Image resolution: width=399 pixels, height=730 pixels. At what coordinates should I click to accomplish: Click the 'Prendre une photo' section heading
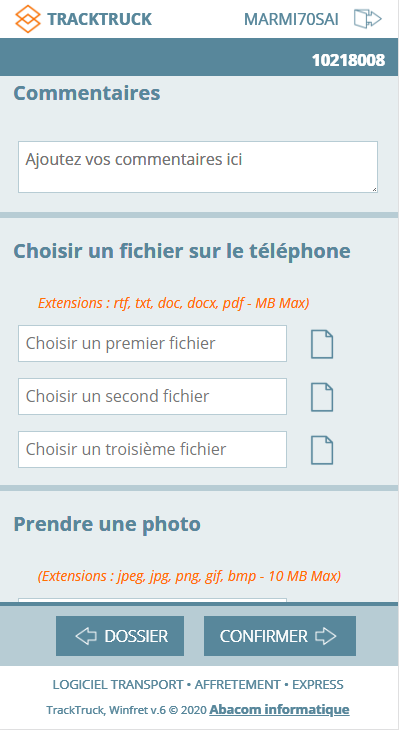[107, 524]
